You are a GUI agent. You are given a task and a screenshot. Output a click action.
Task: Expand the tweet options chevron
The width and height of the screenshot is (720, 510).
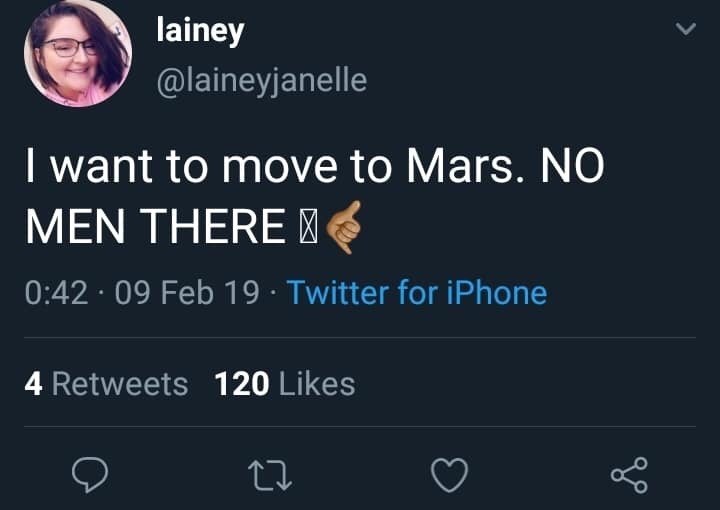point(685,31)
